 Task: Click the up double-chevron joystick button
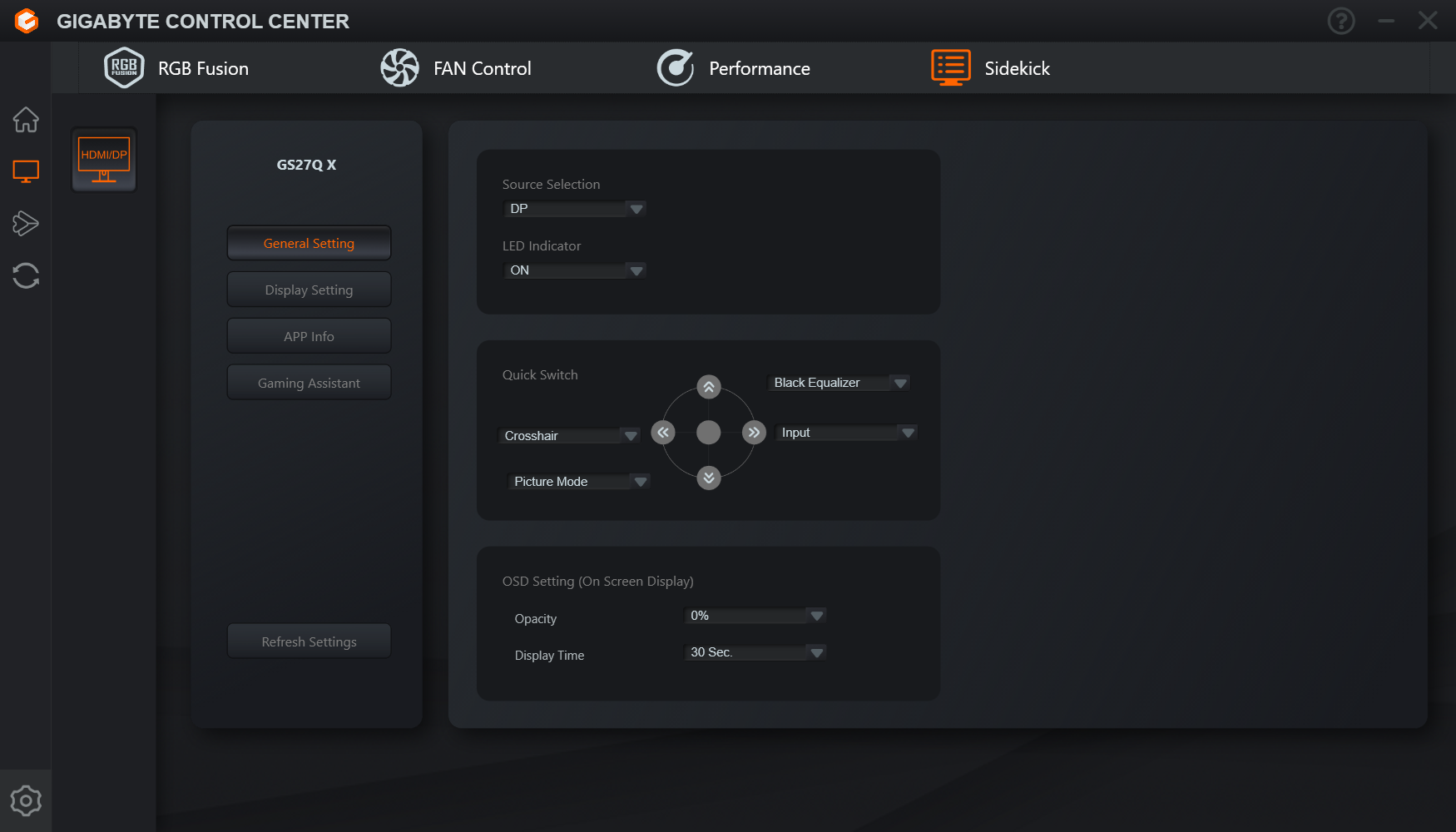[709, 387]
